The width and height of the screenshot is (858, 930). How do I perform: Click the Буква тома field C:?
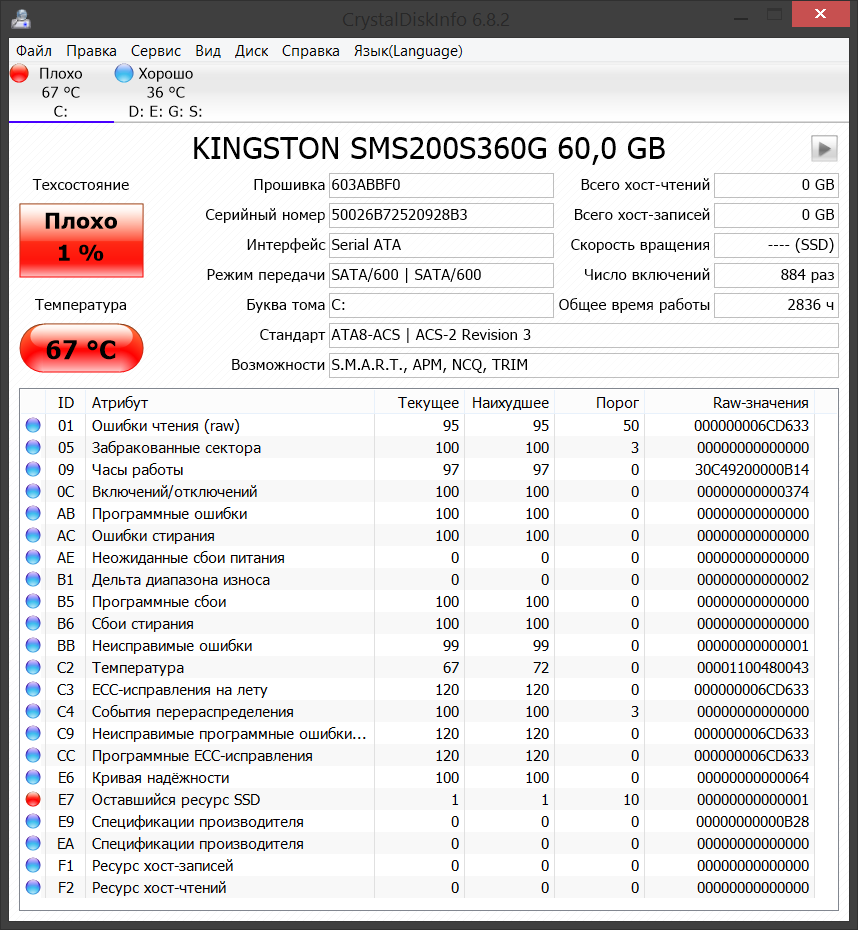(441, 305)
